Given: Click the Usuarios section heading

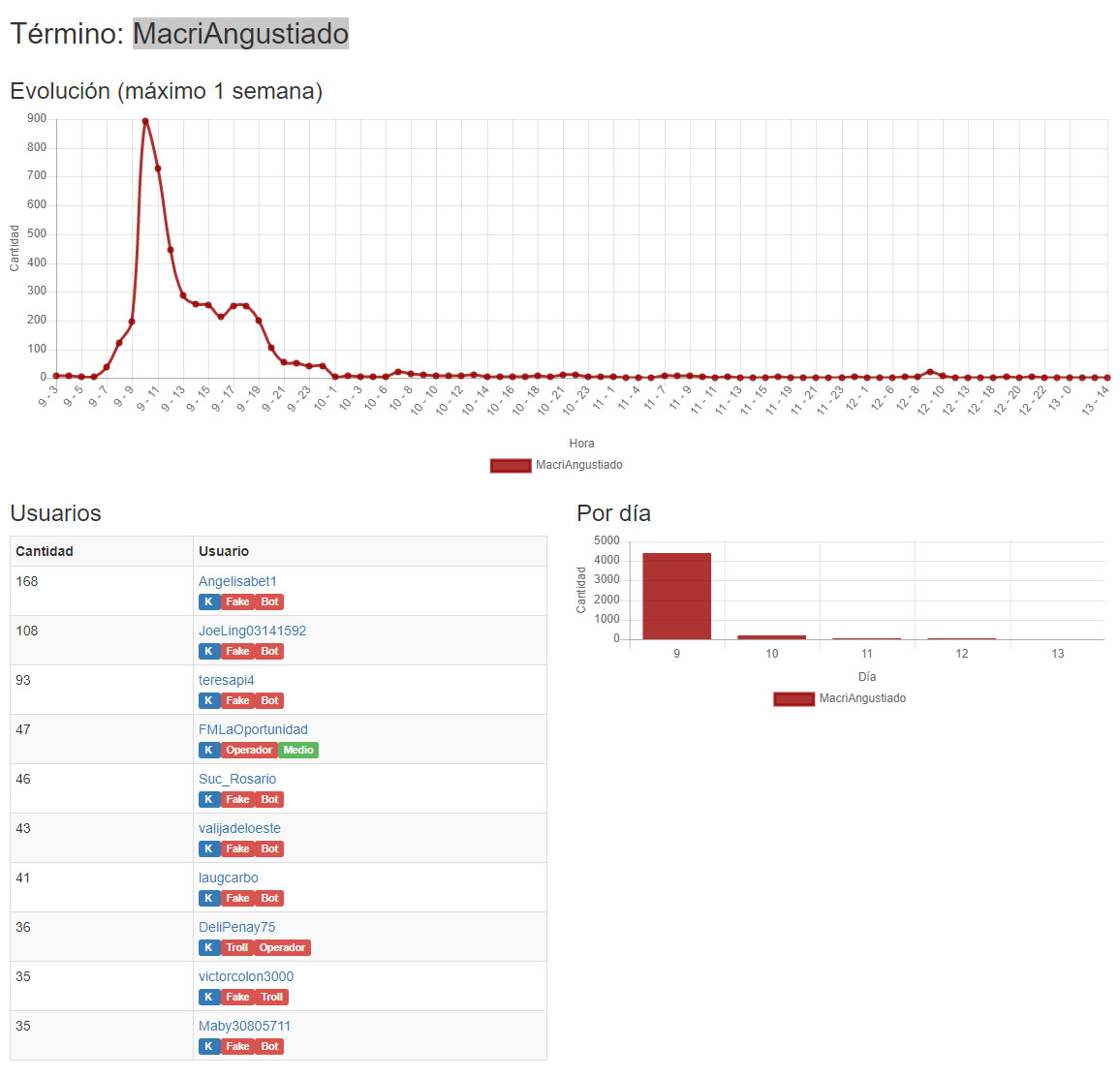Looking at the screenshot, I should (56, 513).
